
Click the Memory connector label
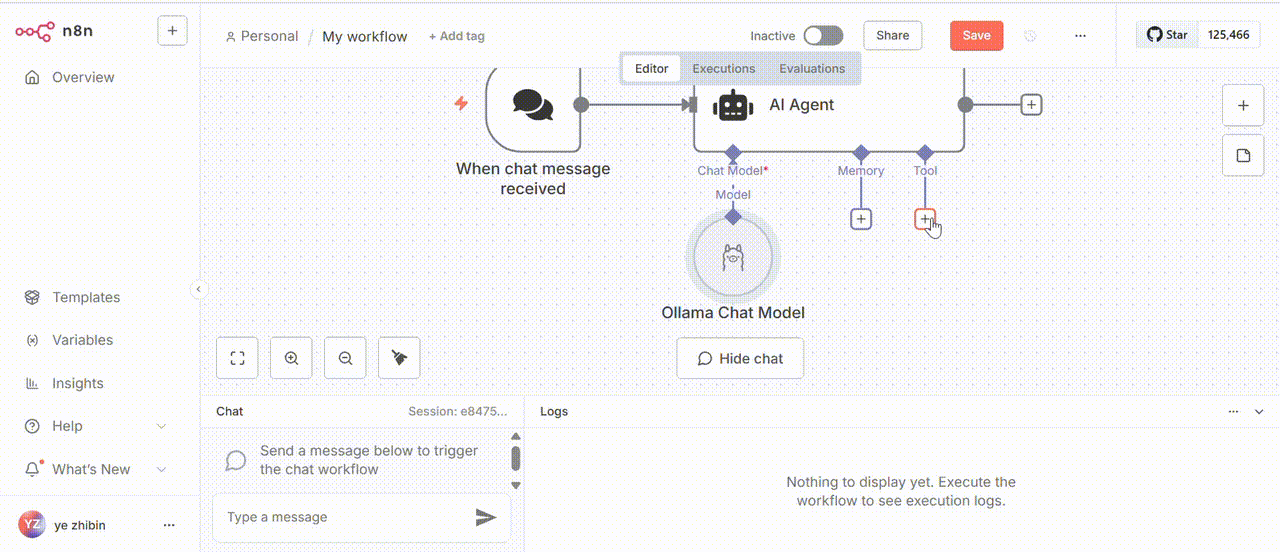[x=861, y=171]
